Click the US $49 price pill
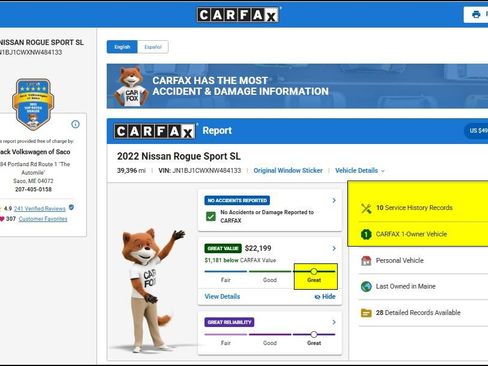Viewport: 488px width, 366px height. 477,131
